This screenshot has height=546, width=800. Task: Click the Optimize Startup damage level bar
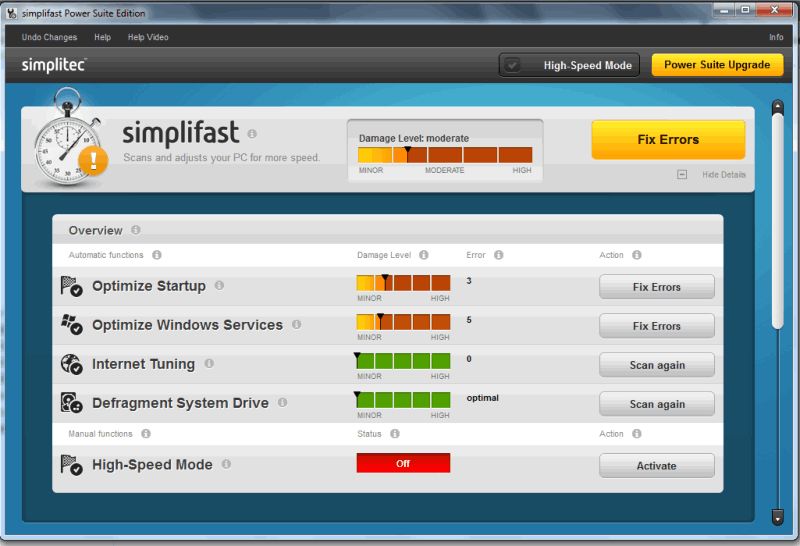403,283
